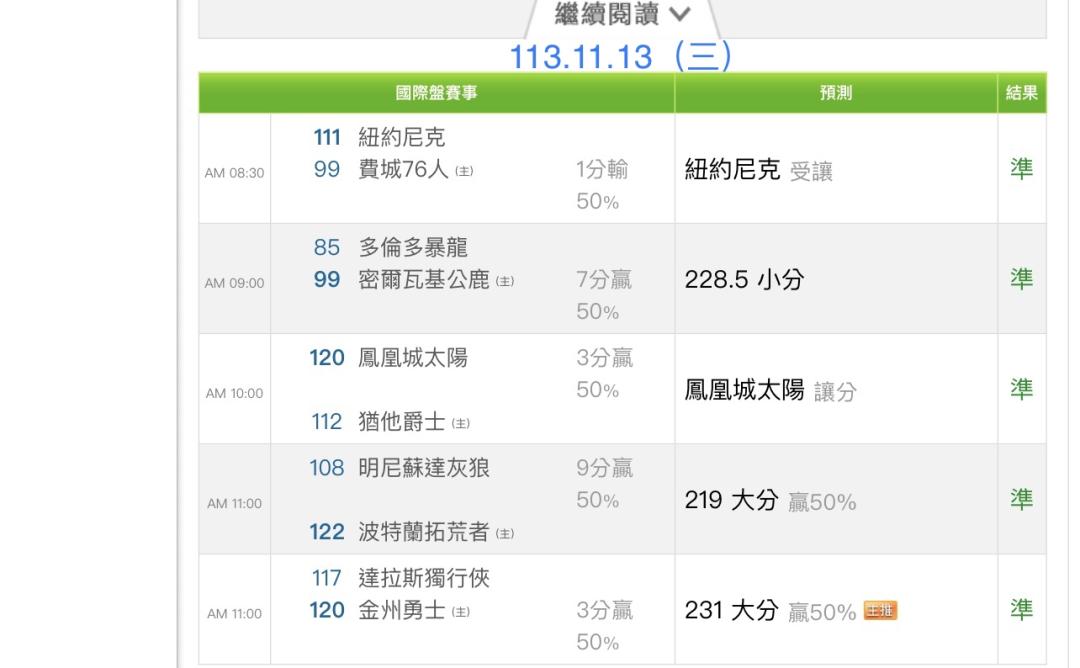Image resolution: width=1080 pixels, height=668 pixels.
Task: Click the 3分贏 spread in 金州勇士 row
Action: click(604, 610)
